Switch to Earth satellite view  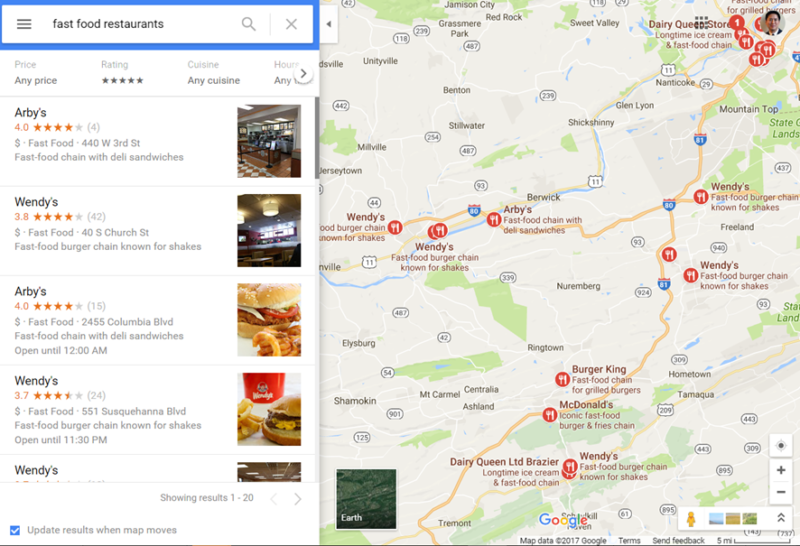pos(366,499)
